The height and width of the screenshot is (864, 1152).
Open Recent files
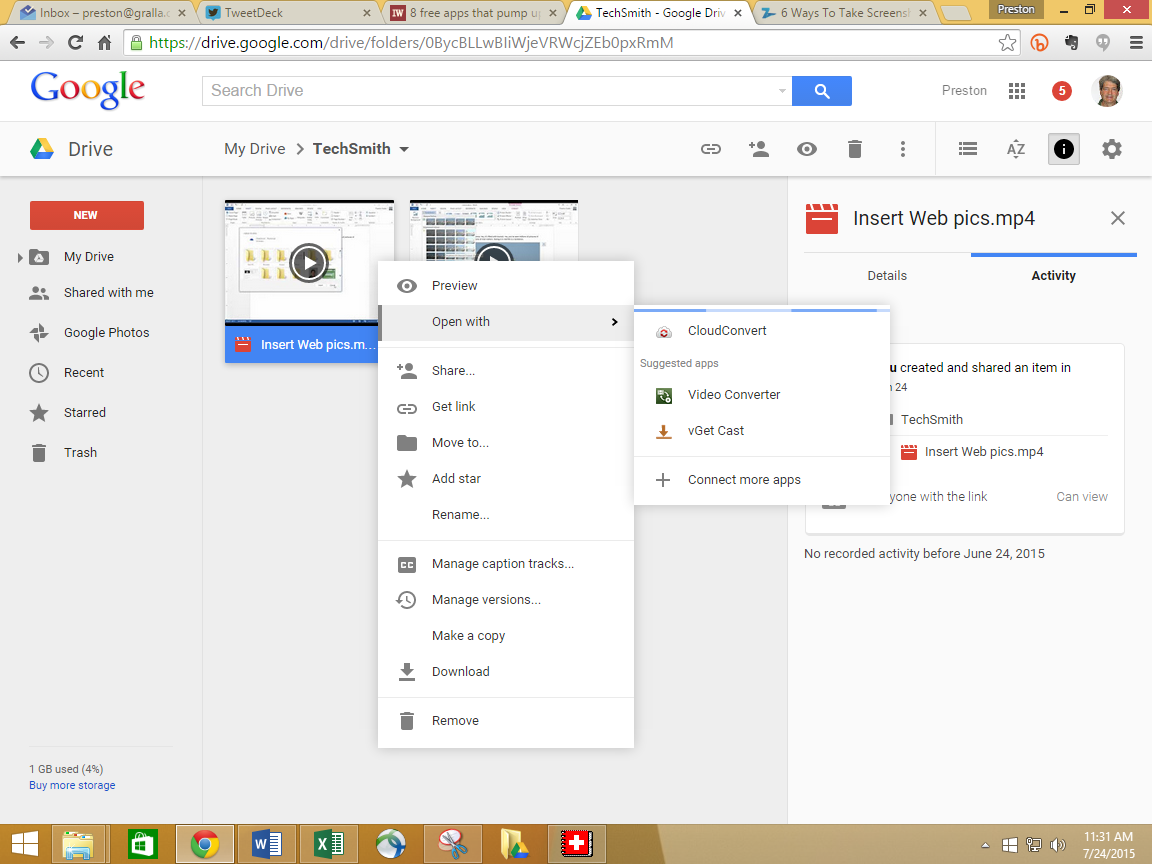[84, 372]
